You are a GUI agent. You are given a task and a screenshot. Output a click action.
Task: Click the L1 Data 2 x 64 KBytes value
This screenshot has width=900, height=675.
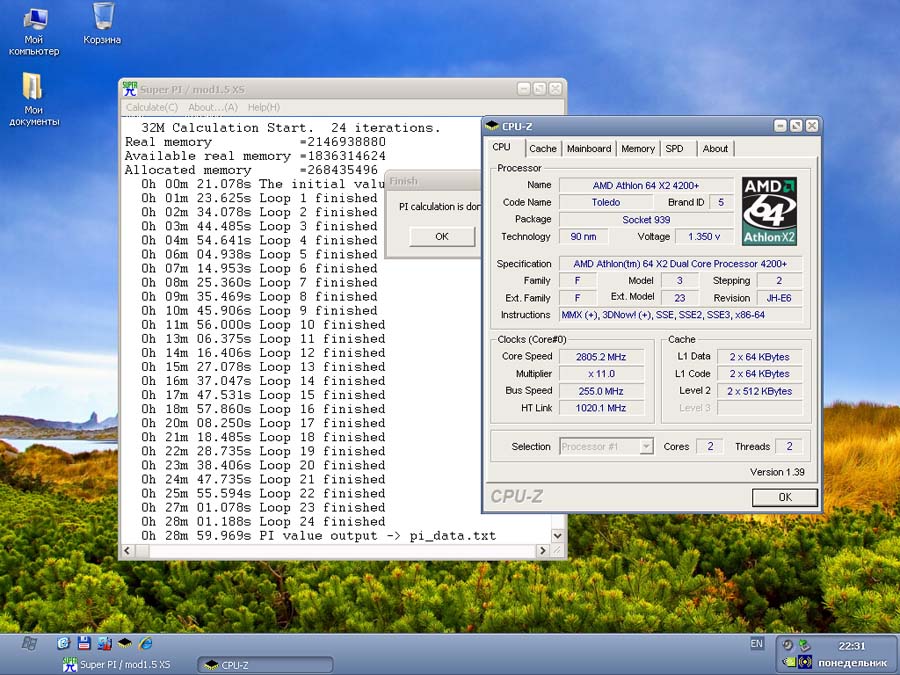[759, 356]
